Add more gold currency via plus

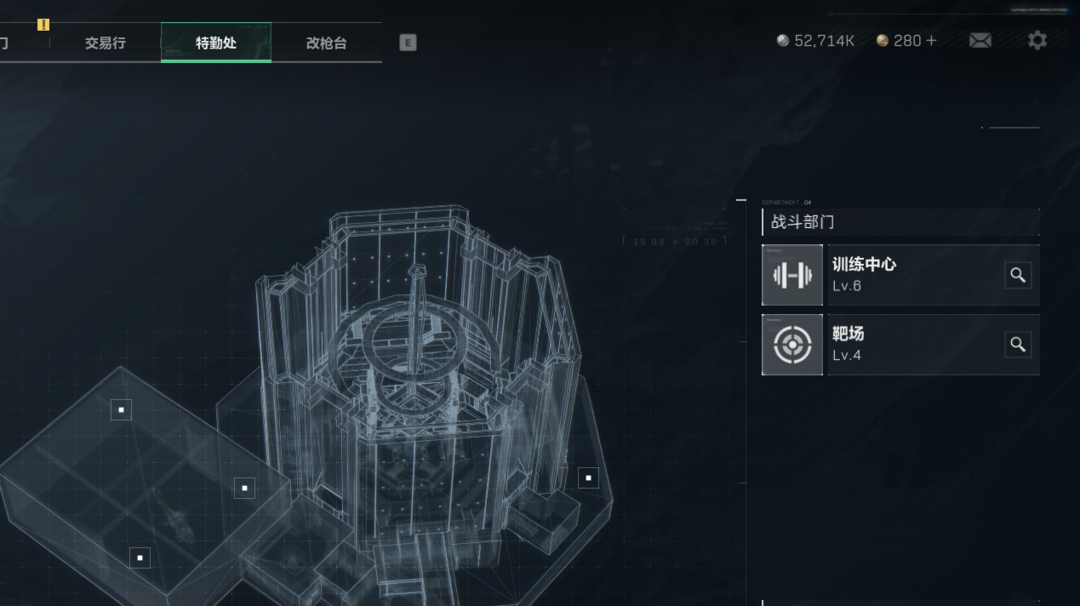931,41
